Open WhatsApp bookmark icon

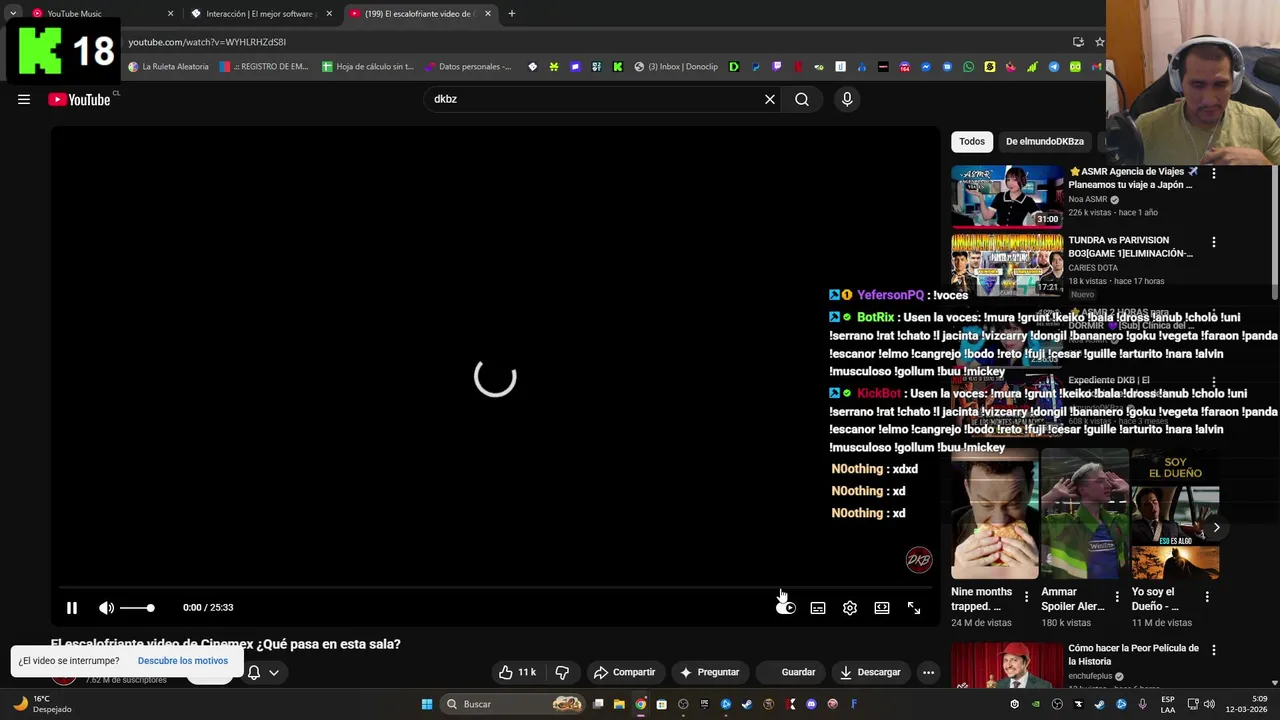968,67
